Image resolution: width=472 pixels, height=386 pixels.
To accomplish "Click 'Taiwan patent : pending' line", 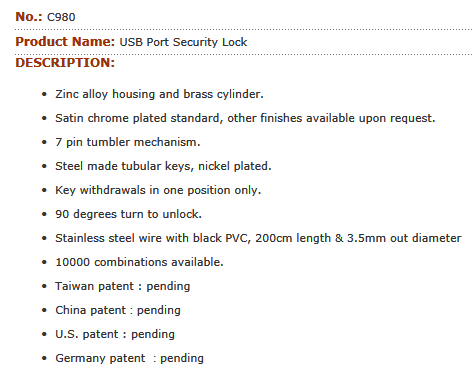I will pyautogui.click(x=123, y=286).
